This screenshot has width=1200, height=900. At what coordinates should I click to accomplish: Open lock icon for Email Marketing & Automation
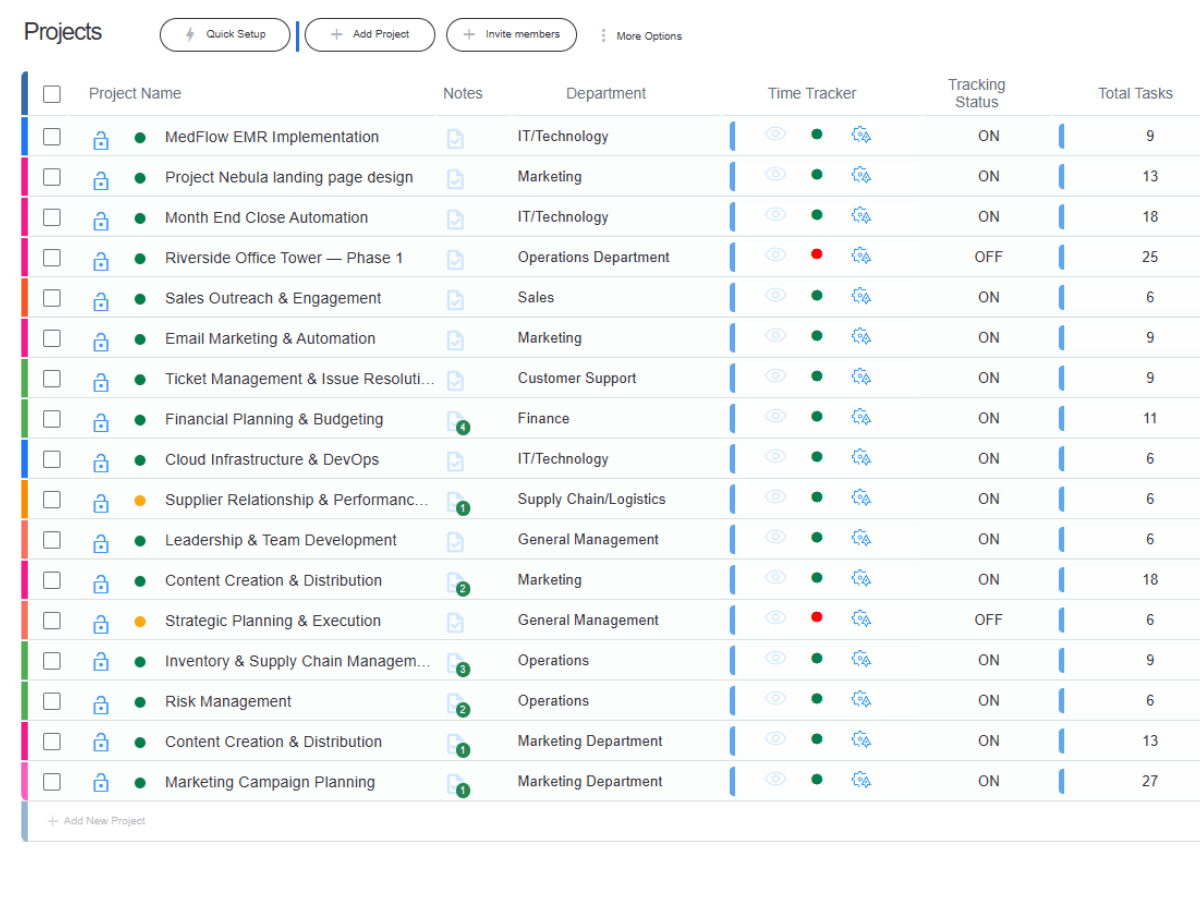101,342
